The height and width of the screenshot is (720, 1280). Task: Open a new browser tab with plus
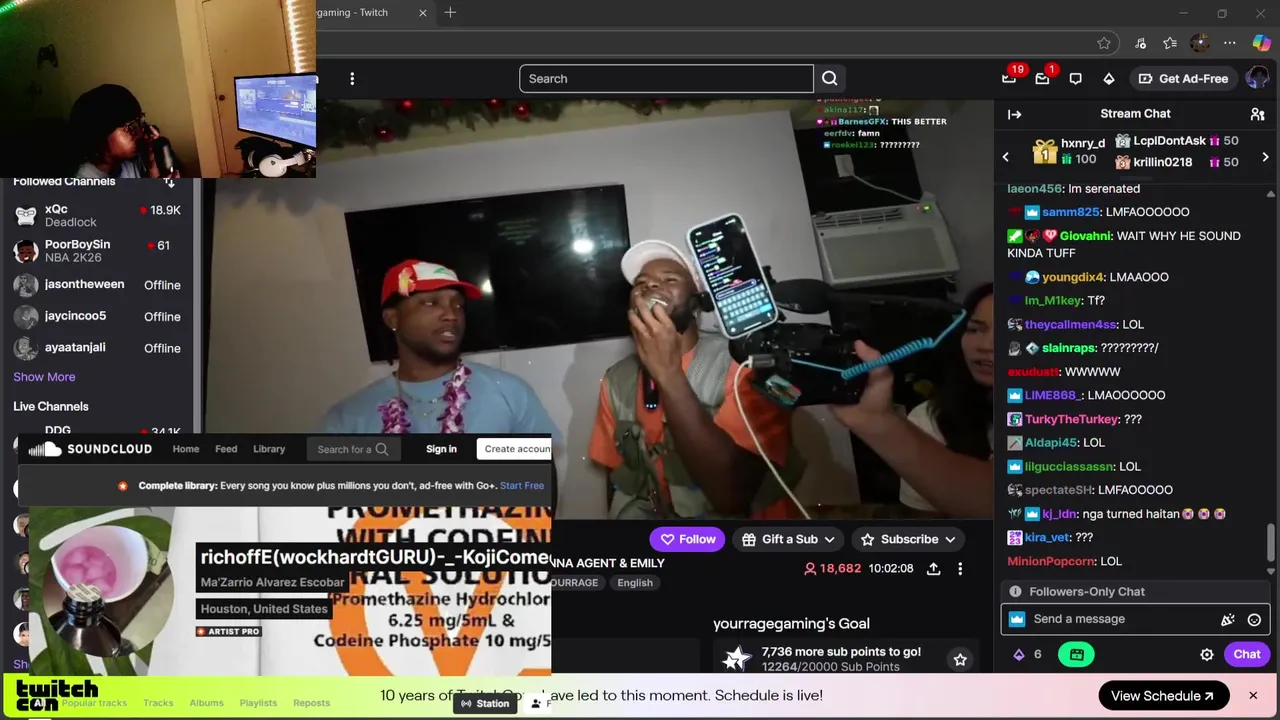[x=450, y=13]
